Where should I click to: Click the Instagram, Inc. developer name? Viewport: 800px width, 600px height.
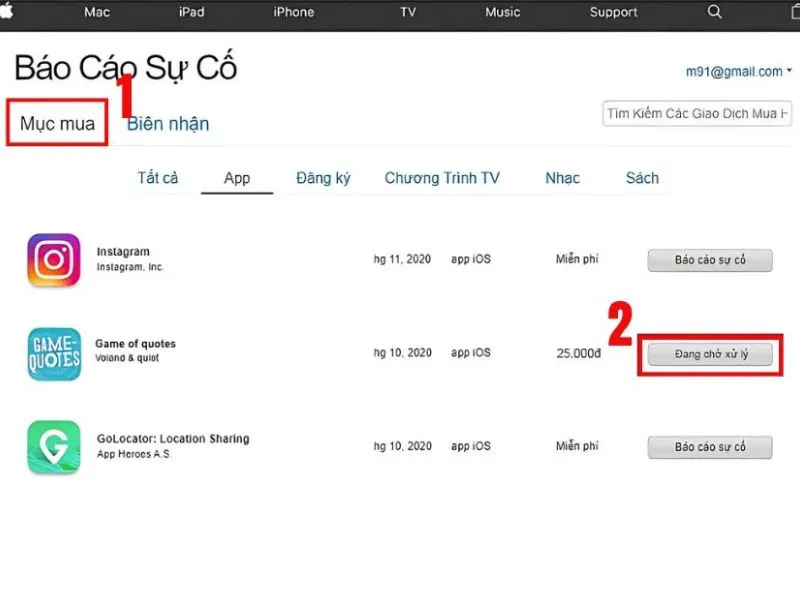[x=130, y=267]
